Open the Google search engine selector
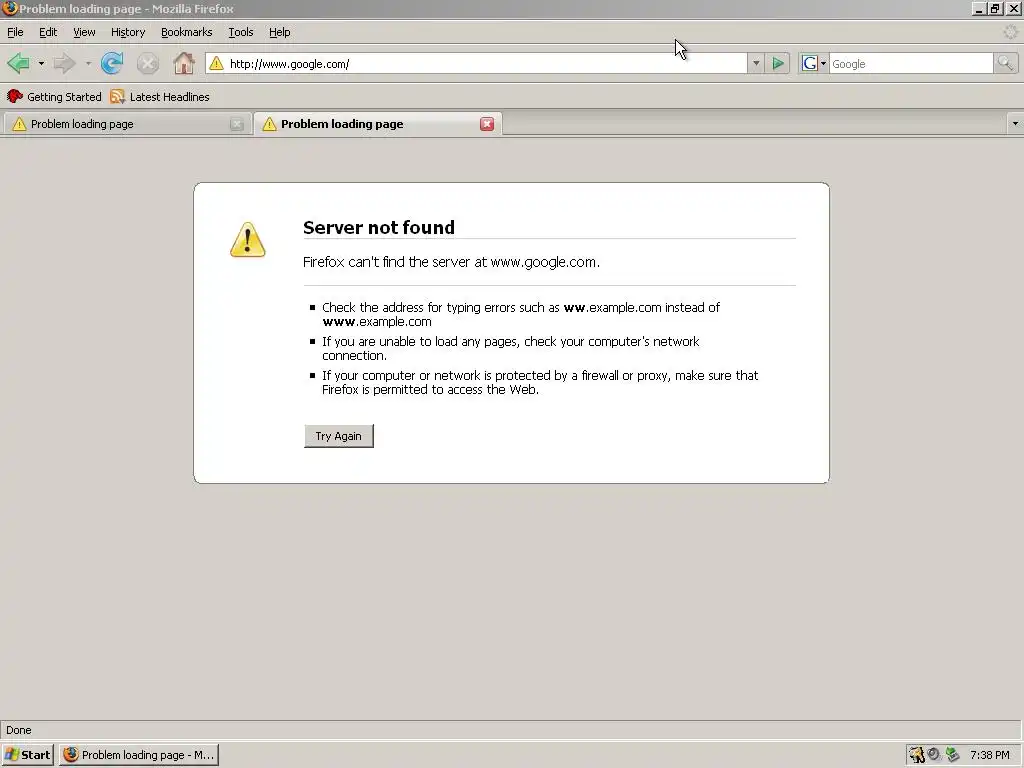1024x768 pixels. click(x=814, y=63)
